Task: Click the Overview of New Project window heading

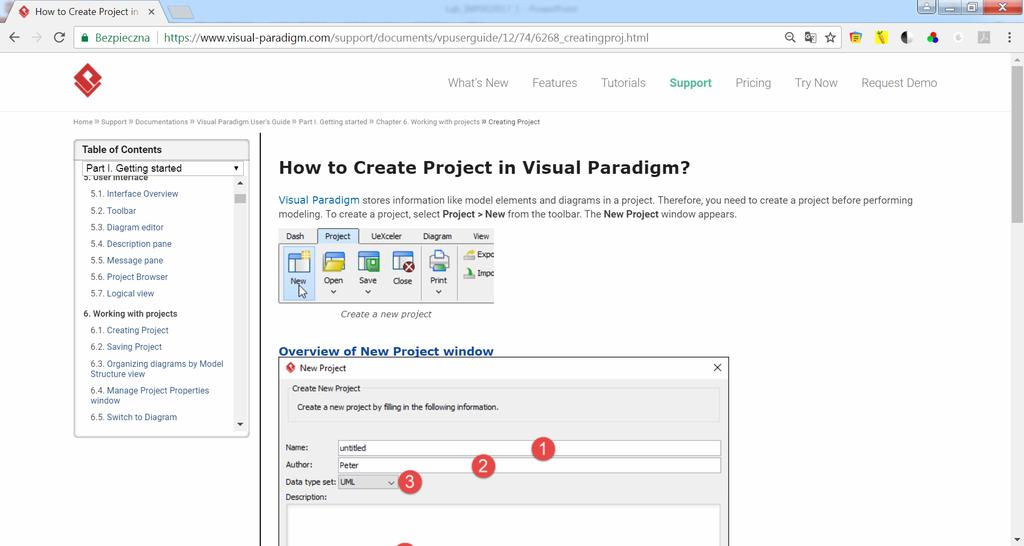Action: [x=386, y=351]
